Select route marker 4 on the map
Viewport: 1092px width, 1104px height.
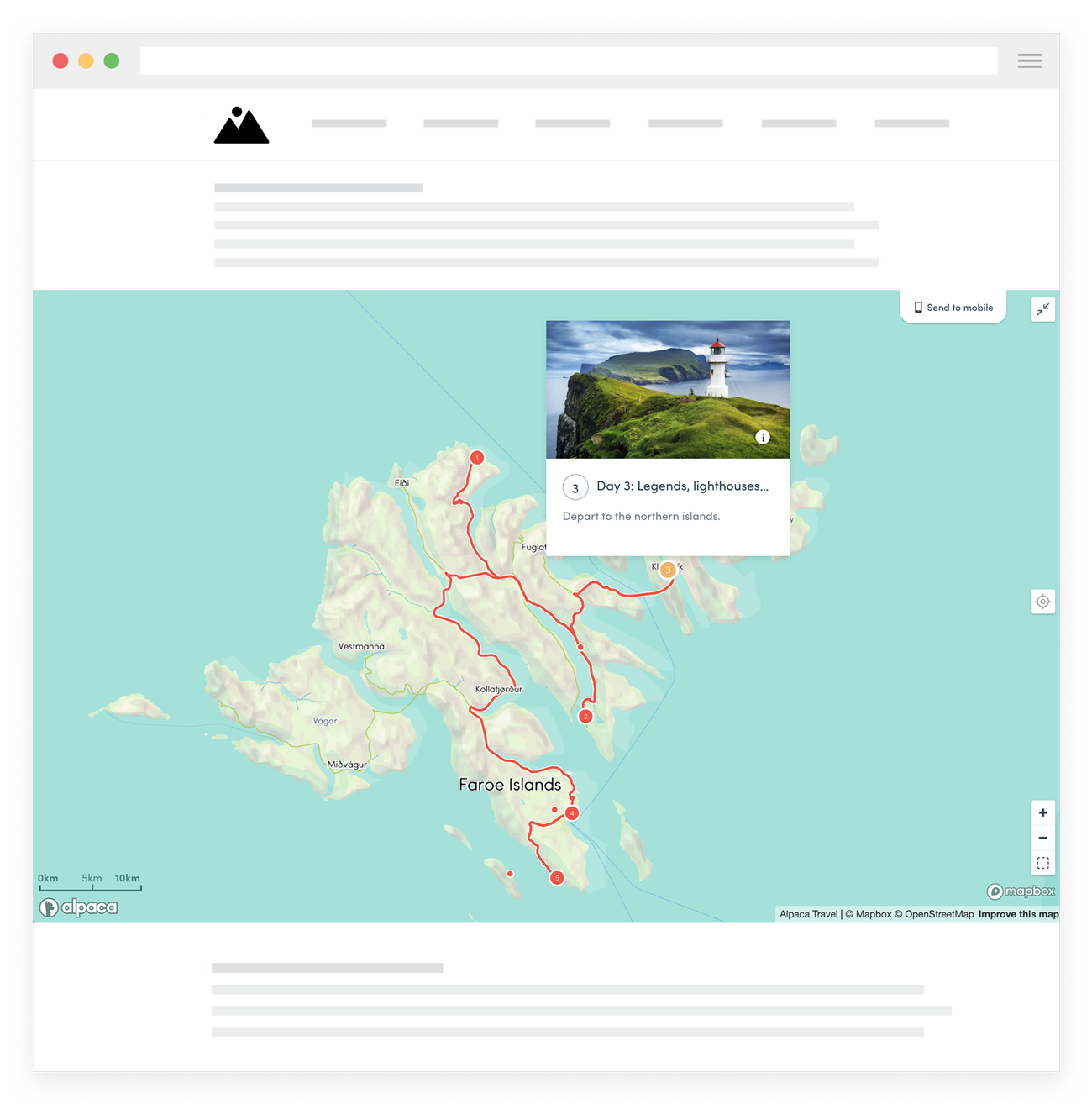pyautogui.click(x=572, y=813)
